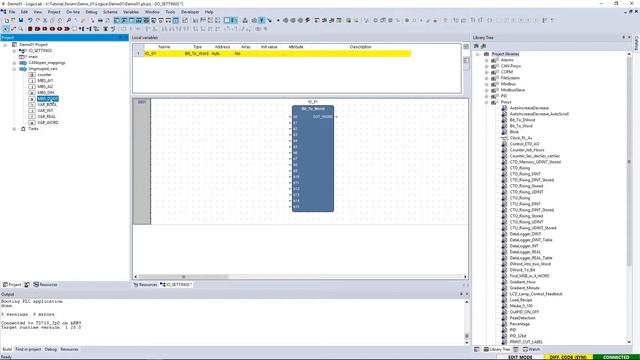Open the Scheme menu

click(x=110, y=12)
